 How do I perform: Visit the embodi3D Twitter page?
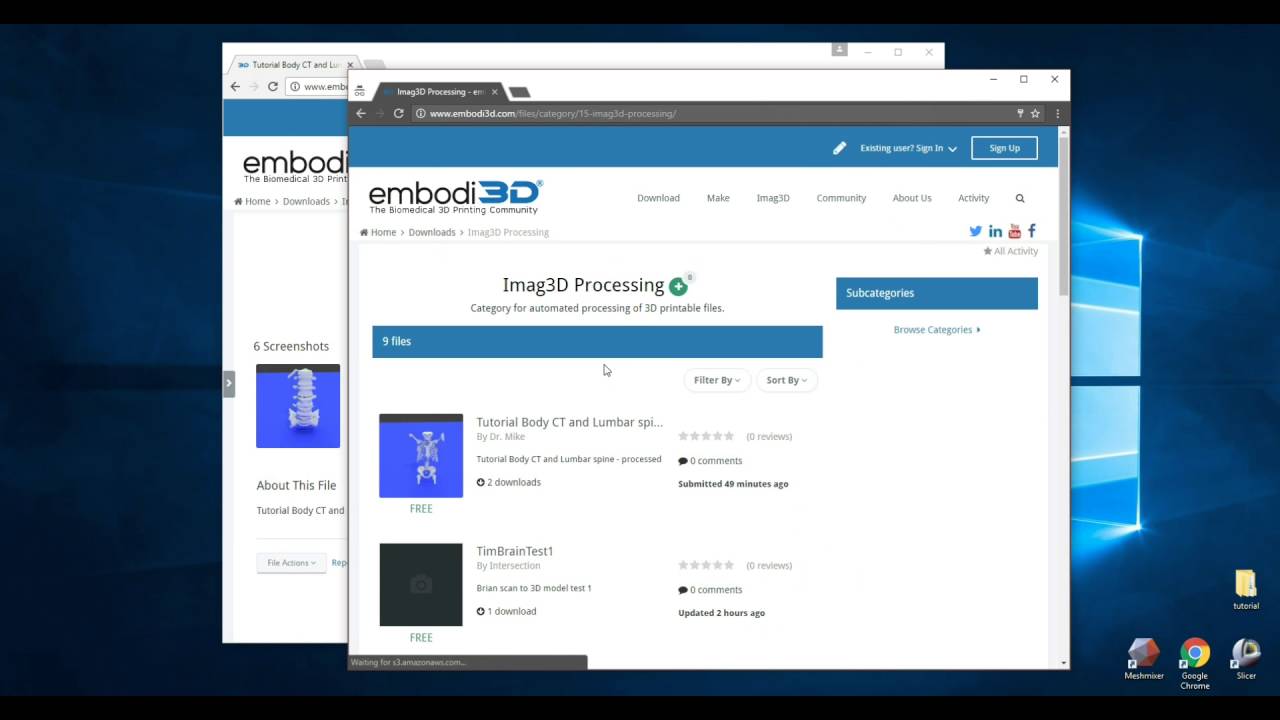point(976,231)
